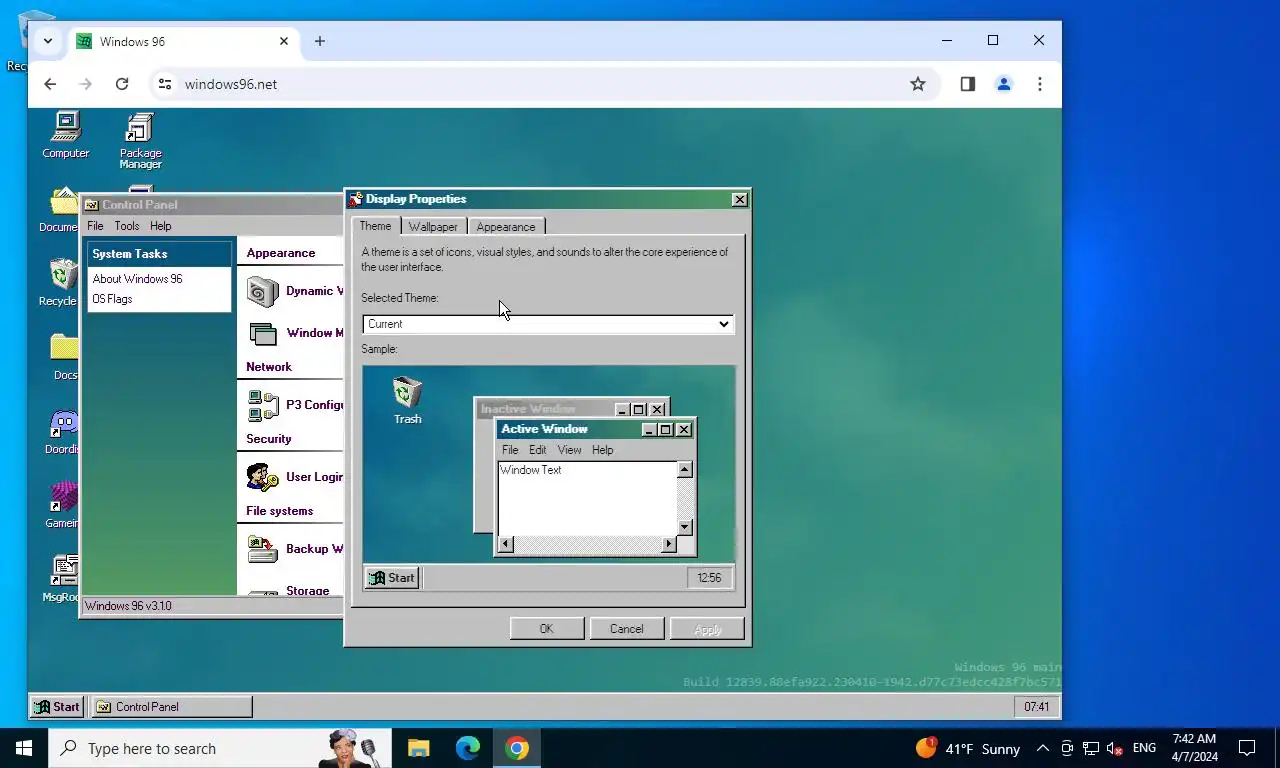Open File Explorer from taskbar
The height and width of the screenshot is (768, 1280).
[x=418, y=748]
